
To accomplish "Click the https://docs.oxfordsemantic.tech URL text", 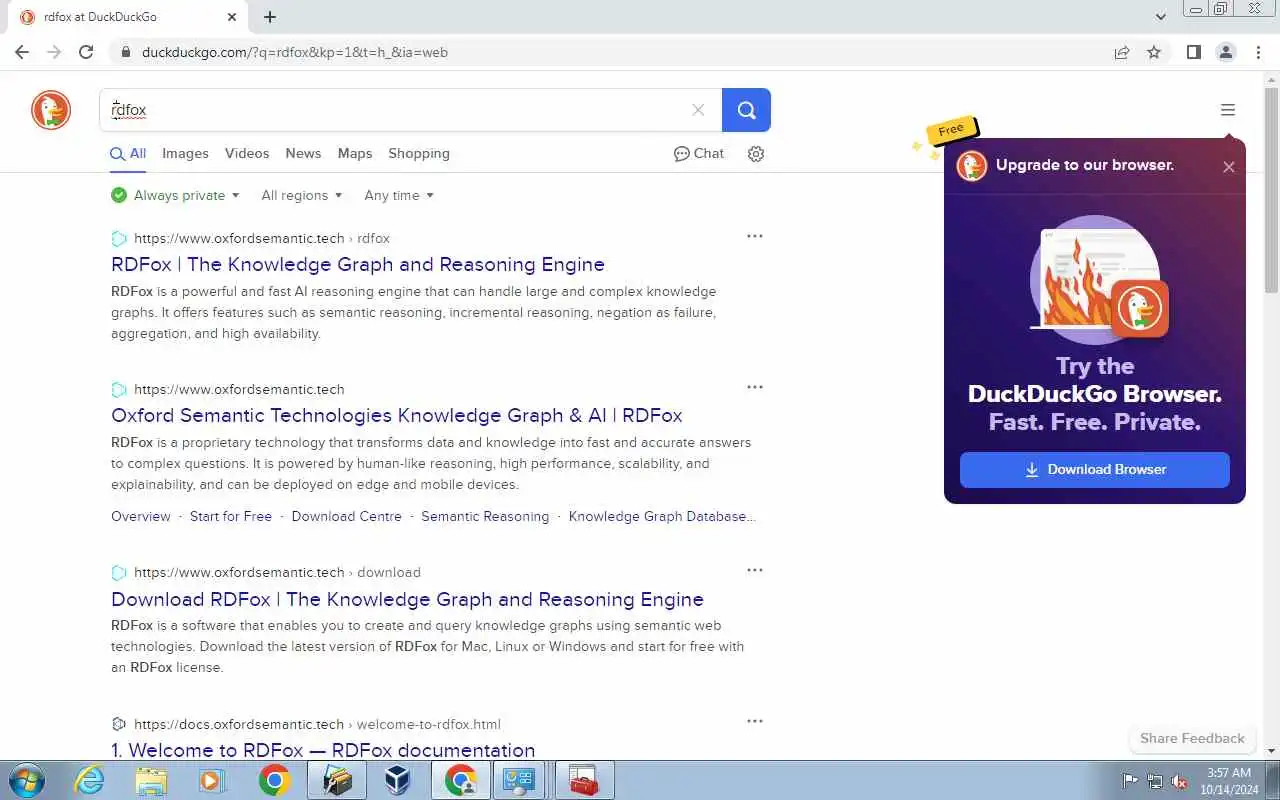I will coord(239,724).
